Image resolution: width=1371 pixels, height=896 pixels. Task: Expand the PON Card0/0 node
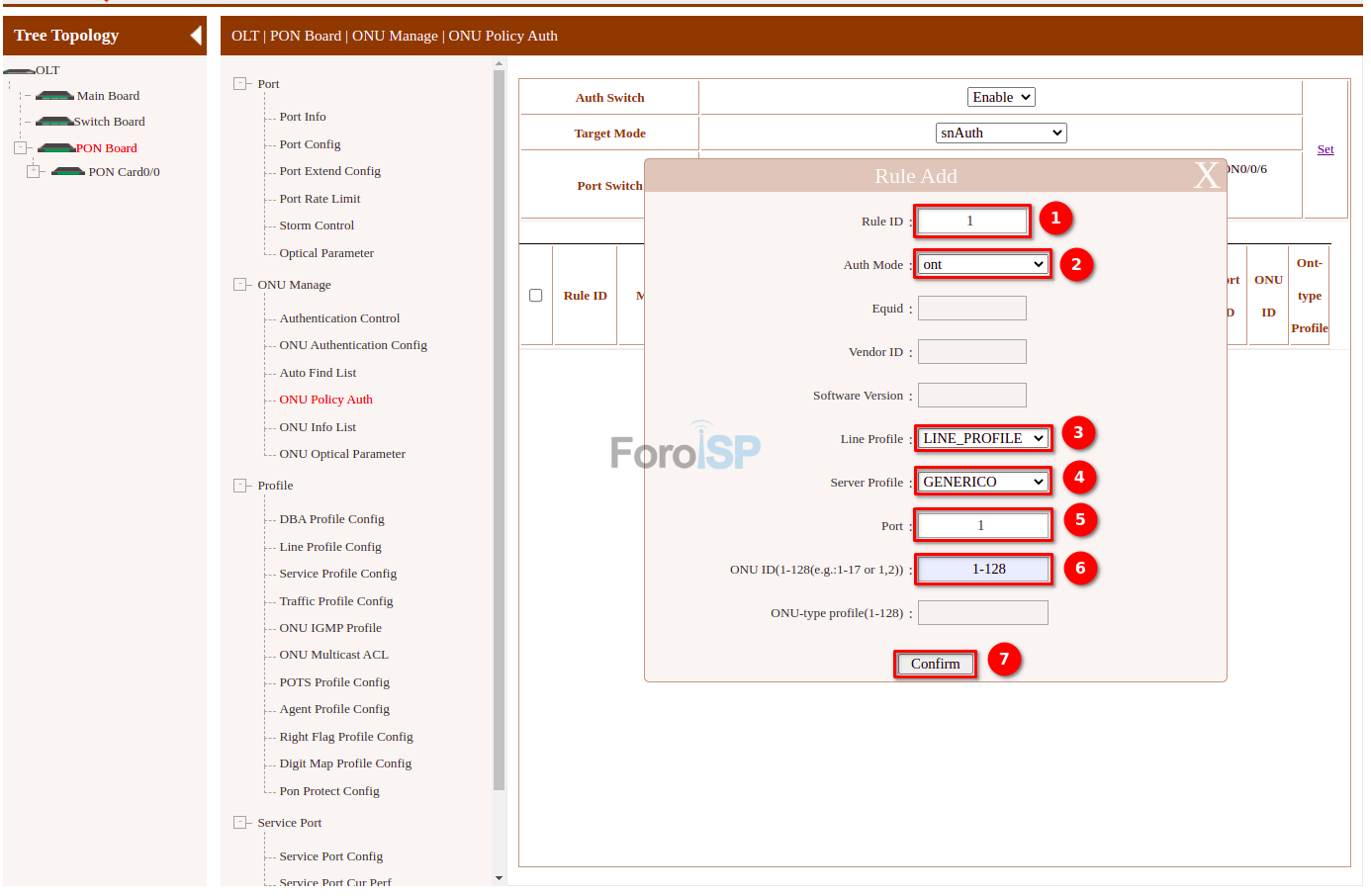(x=33, y=172)
